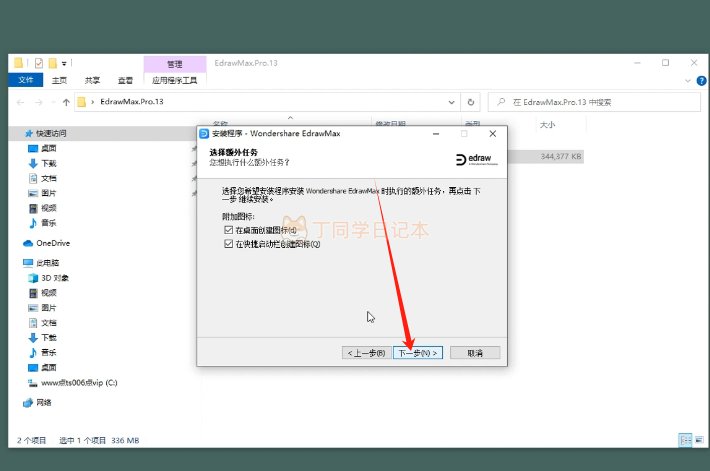Open 文档 under quick access
The width and height of the screenshot is (710, 471).
(x=48, y=178)
